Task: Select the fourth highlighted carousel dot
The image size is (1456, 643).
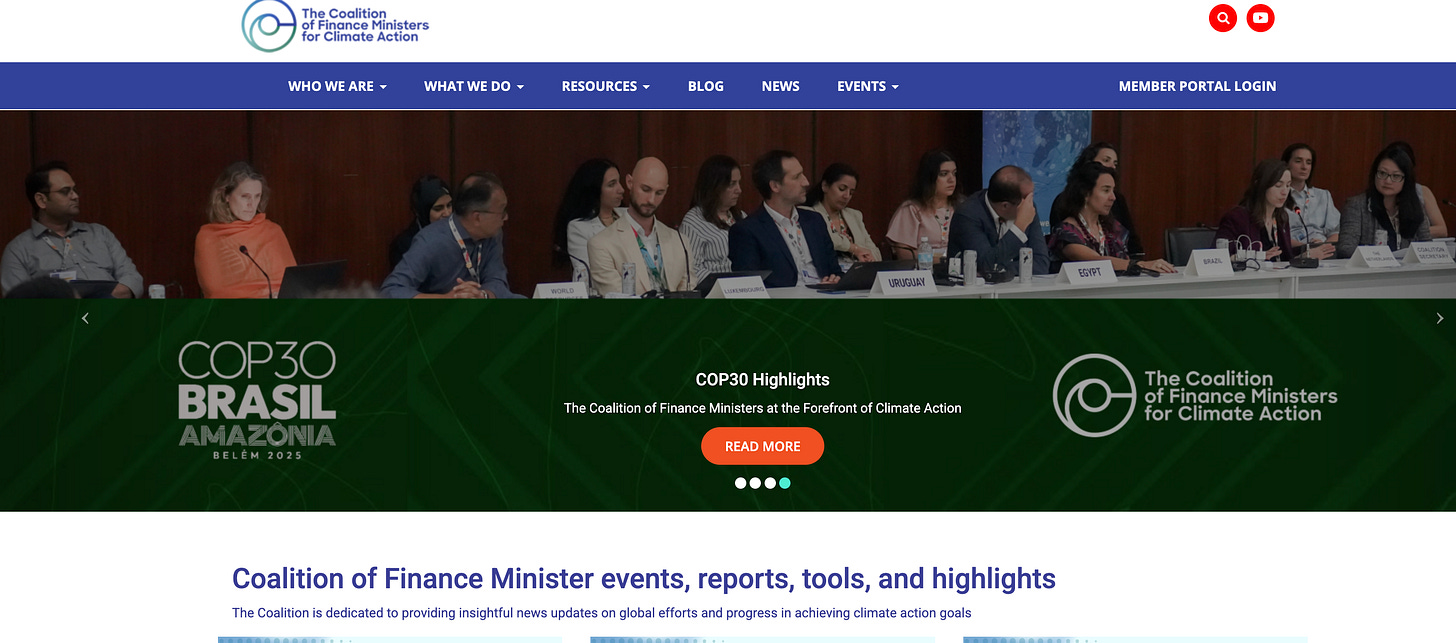Action: 785,483
